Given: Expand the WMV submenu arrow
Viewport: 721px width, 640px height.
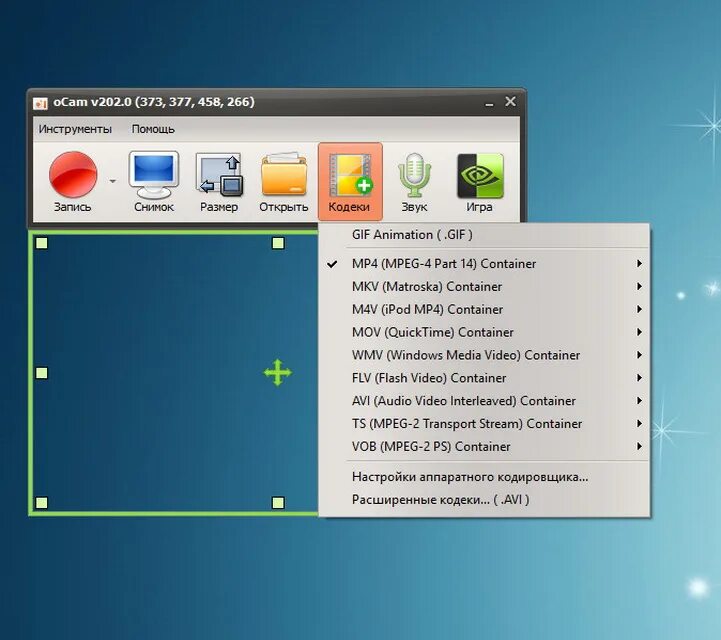Looking at the screenshot, I should (x=639, y=355).
